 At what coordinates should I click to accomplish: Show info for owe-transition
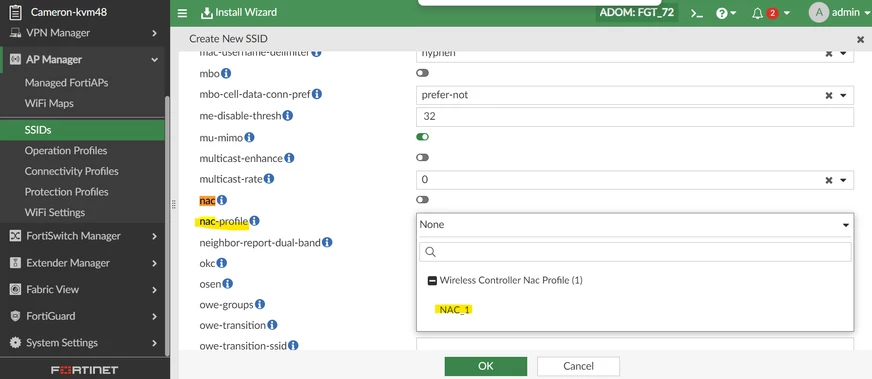(x=272, y=325)
